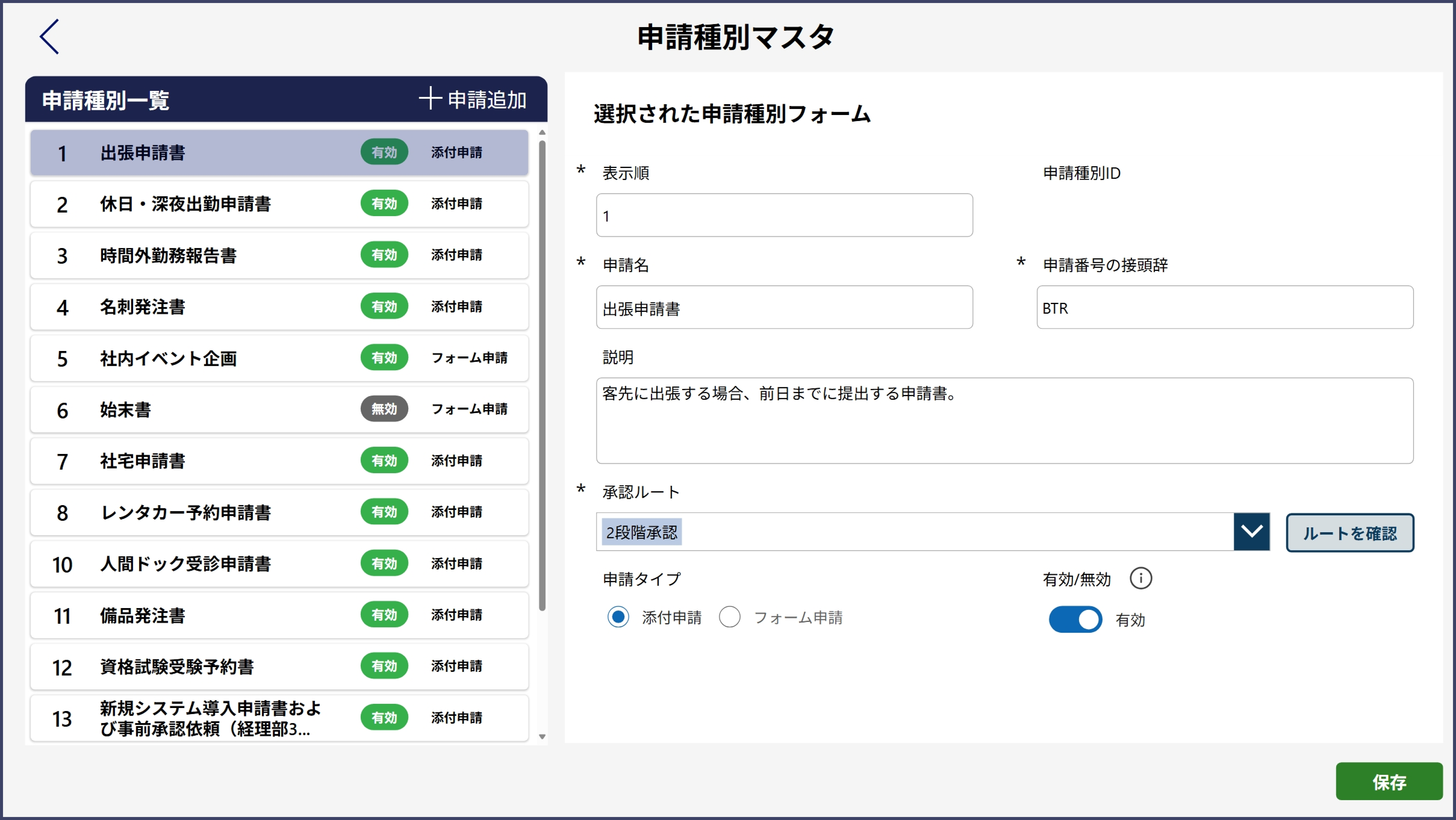Click inside the 説明 description box

(x=1003, y=421)
